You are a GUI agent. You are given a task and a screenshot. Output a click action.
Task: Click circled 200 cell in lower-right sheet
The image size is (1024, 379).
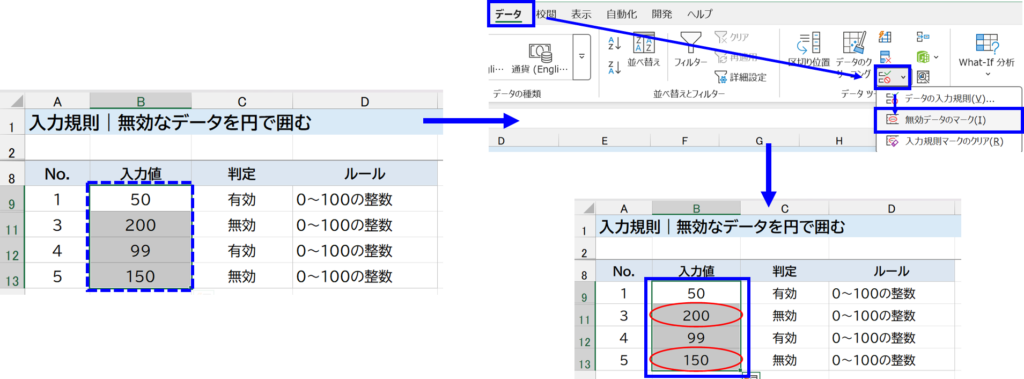tap(697, 316)
